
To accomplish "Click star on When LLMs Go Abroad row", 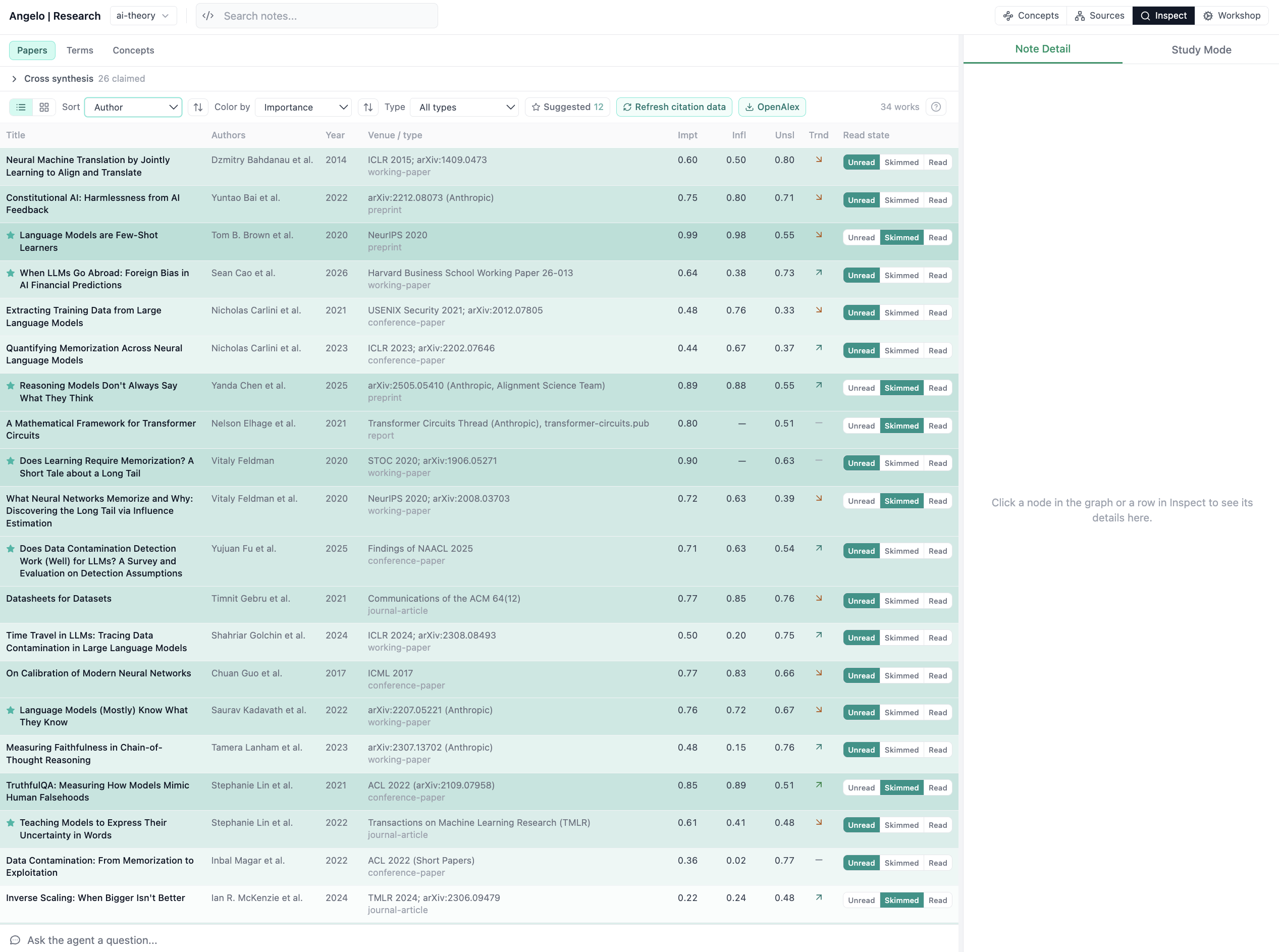I will pos(11,273).
